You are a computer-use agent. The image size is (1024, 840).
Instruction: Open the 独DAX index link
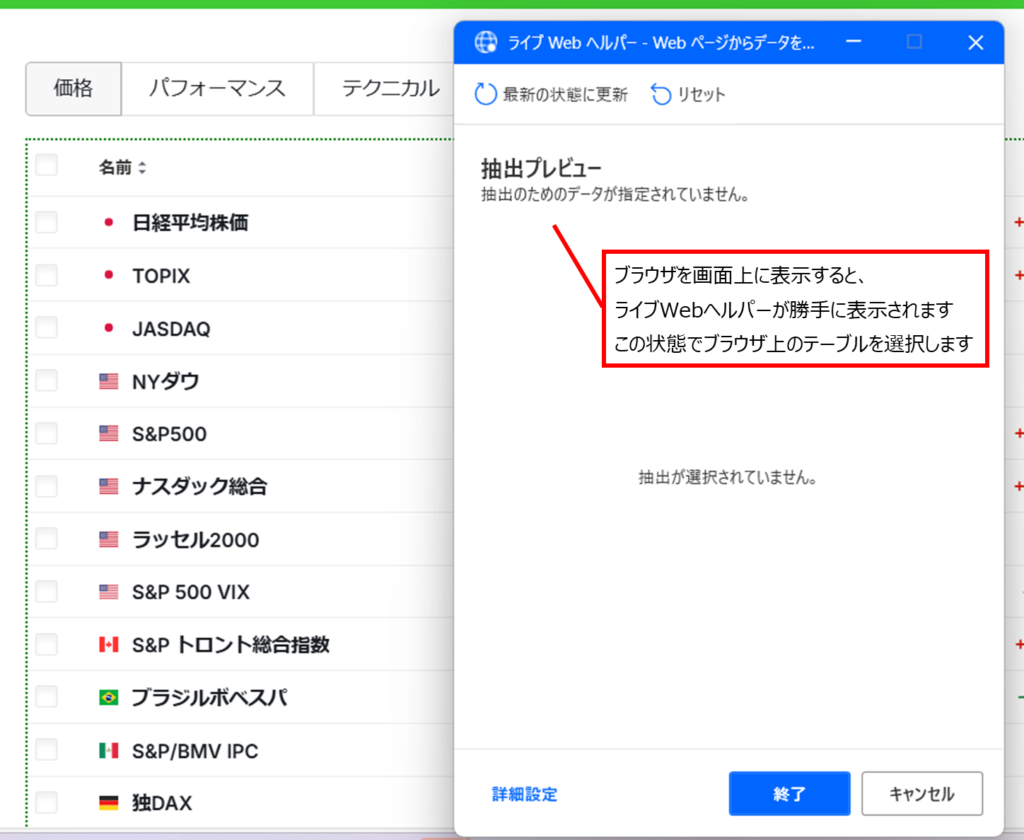[162, 803]
